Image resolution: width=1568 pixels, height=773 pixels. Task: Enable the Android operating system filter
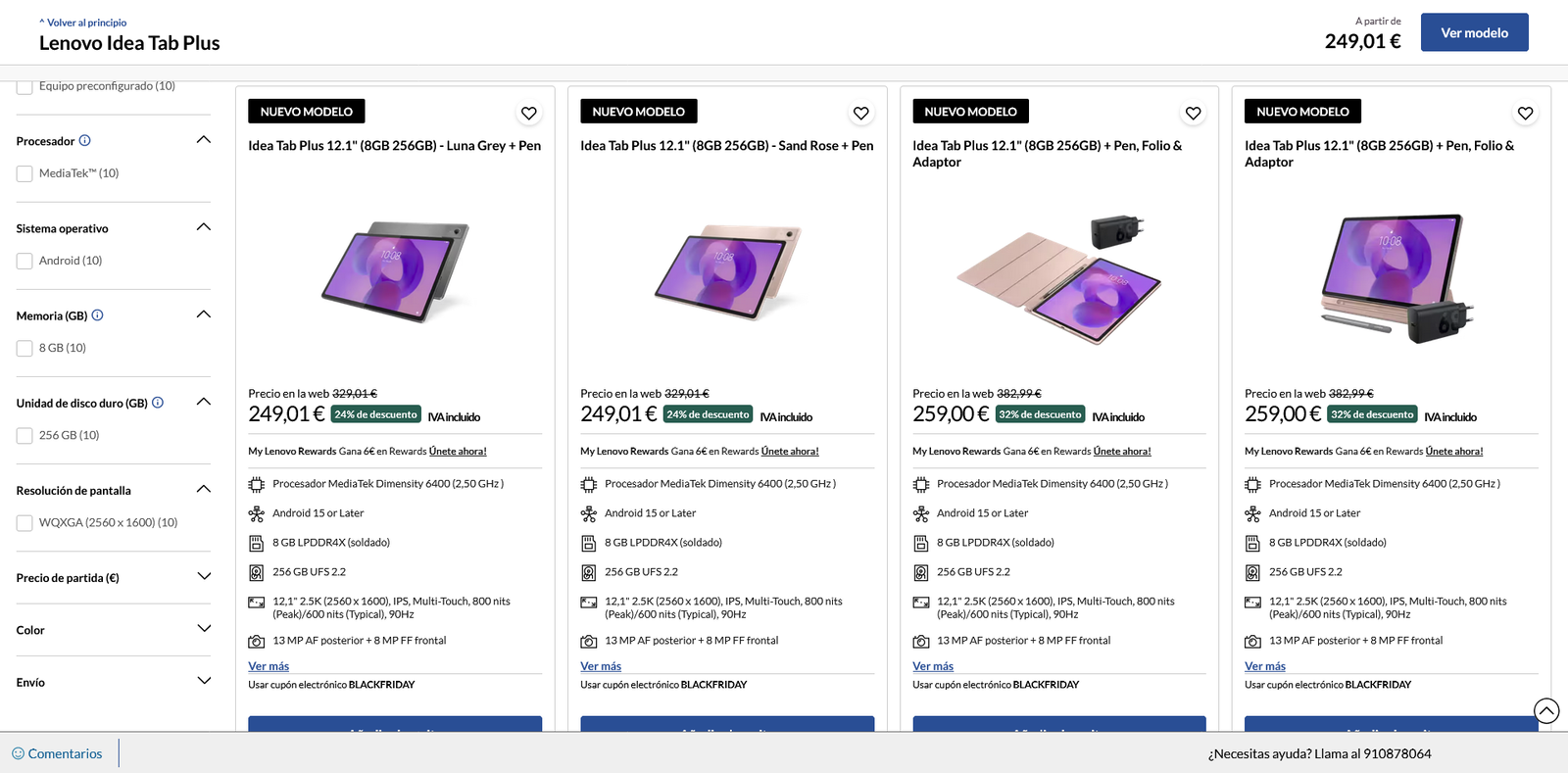point(24,261)
